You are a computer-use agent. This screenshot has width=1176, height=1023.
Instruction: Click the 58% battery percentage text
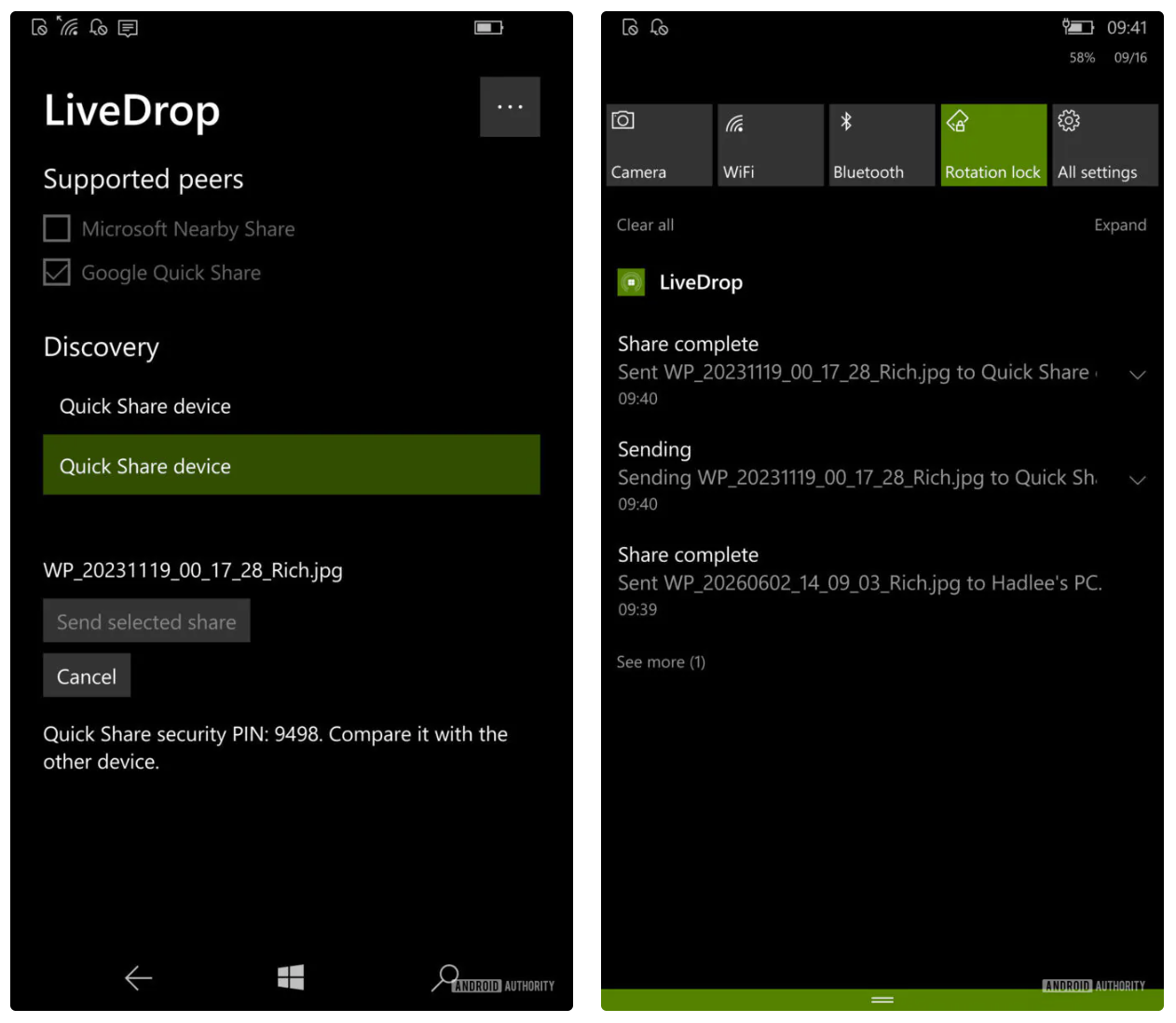(1082, 58)
